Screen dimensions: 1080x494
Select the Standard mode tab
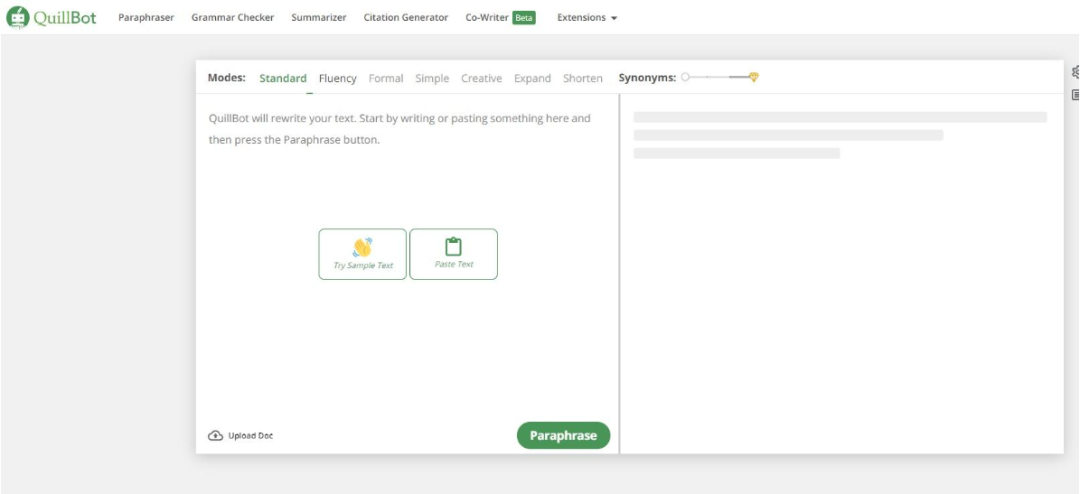pyautogui.click(x=282, y=79)
